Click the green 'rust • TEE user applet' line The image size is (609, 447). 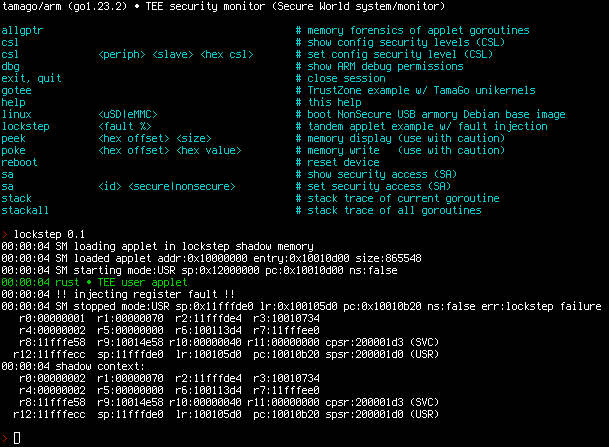pyautogui.click(x=94, y=282)
